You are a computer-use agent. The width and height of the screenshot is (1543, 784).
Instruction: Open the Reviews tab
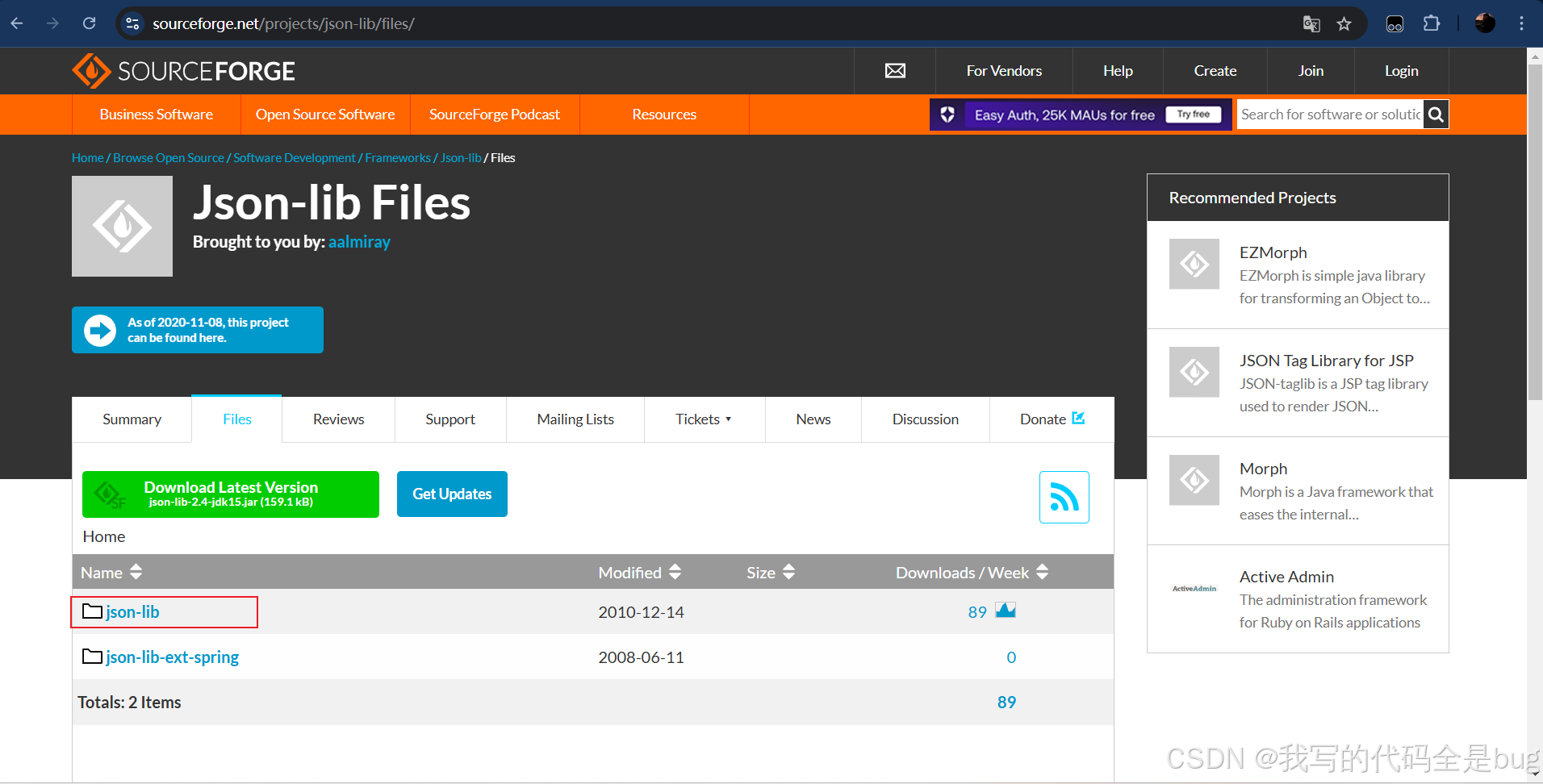tap(338, 419)
